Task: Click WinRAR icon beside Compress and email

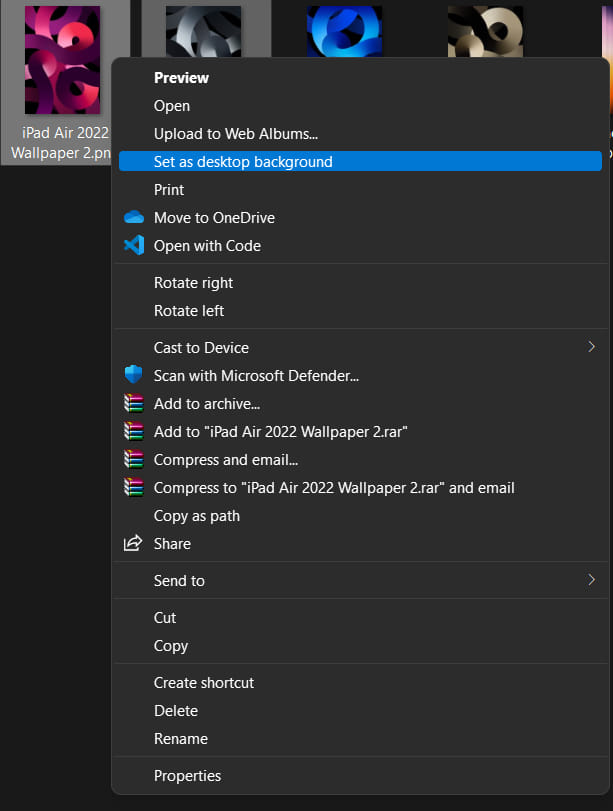Action: pyautogui.click(x=133, y=459)
